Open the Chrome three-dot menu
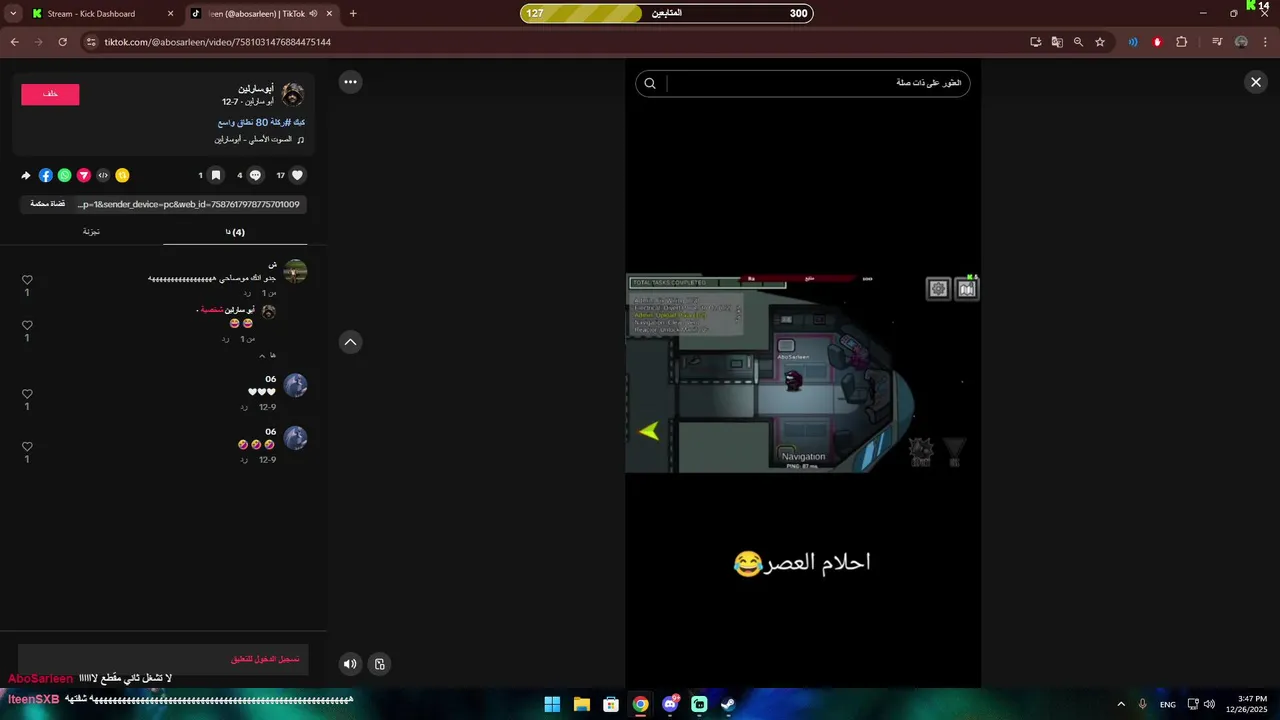 1265,42
